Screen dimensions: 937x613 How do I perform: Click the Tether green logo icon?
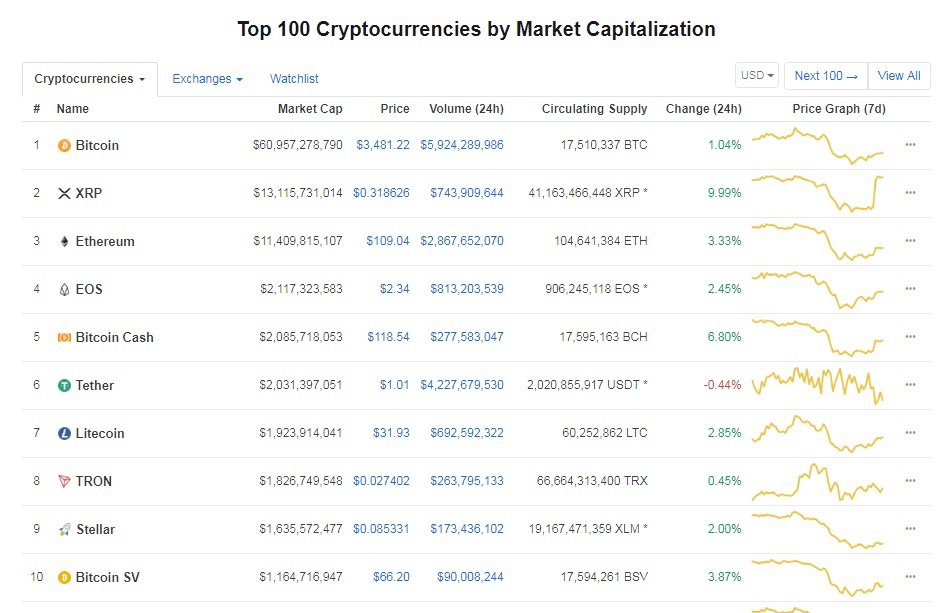64,385
